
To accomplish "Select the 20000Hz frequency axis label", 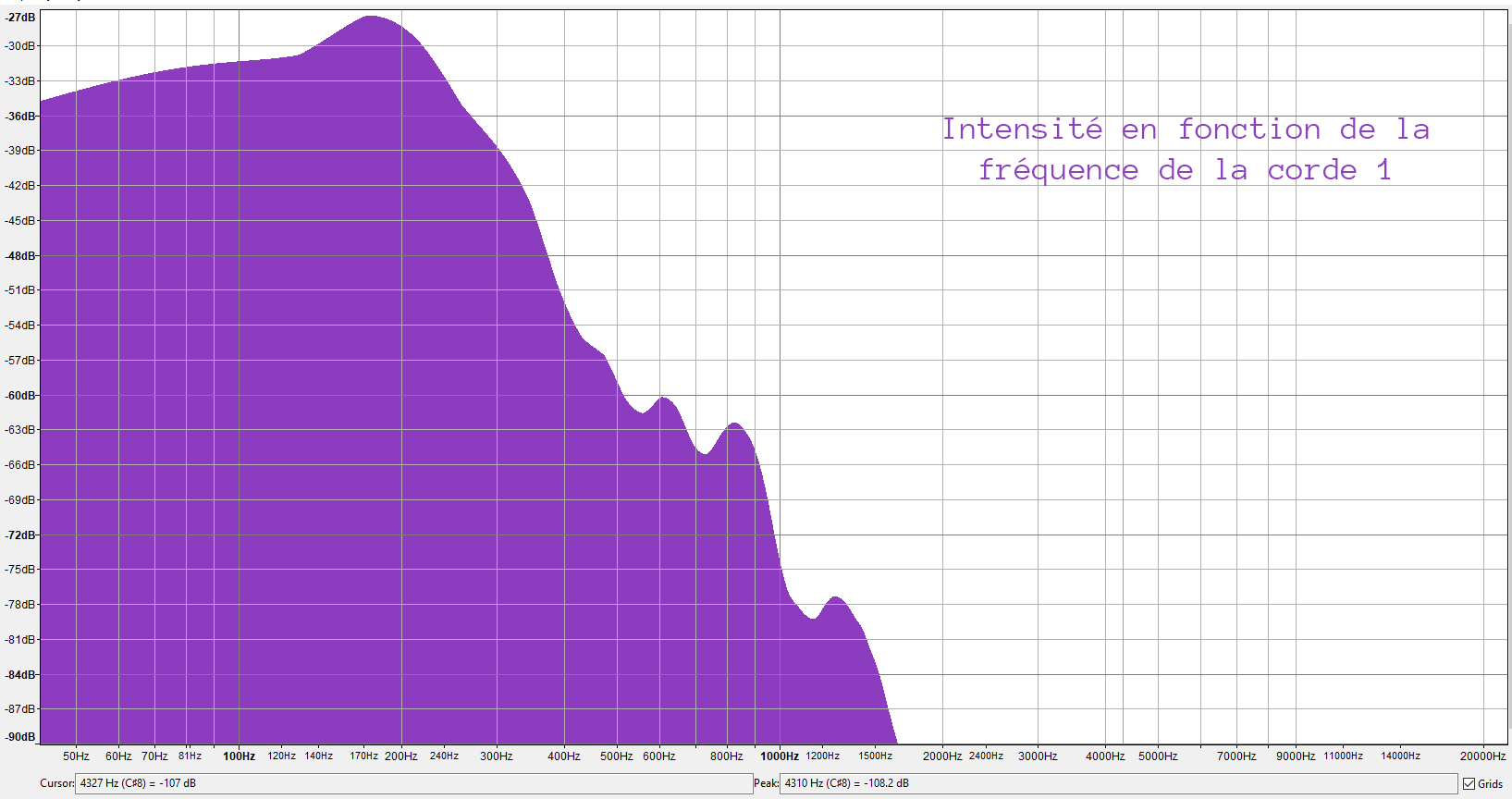I will (x=1482, y=756).
